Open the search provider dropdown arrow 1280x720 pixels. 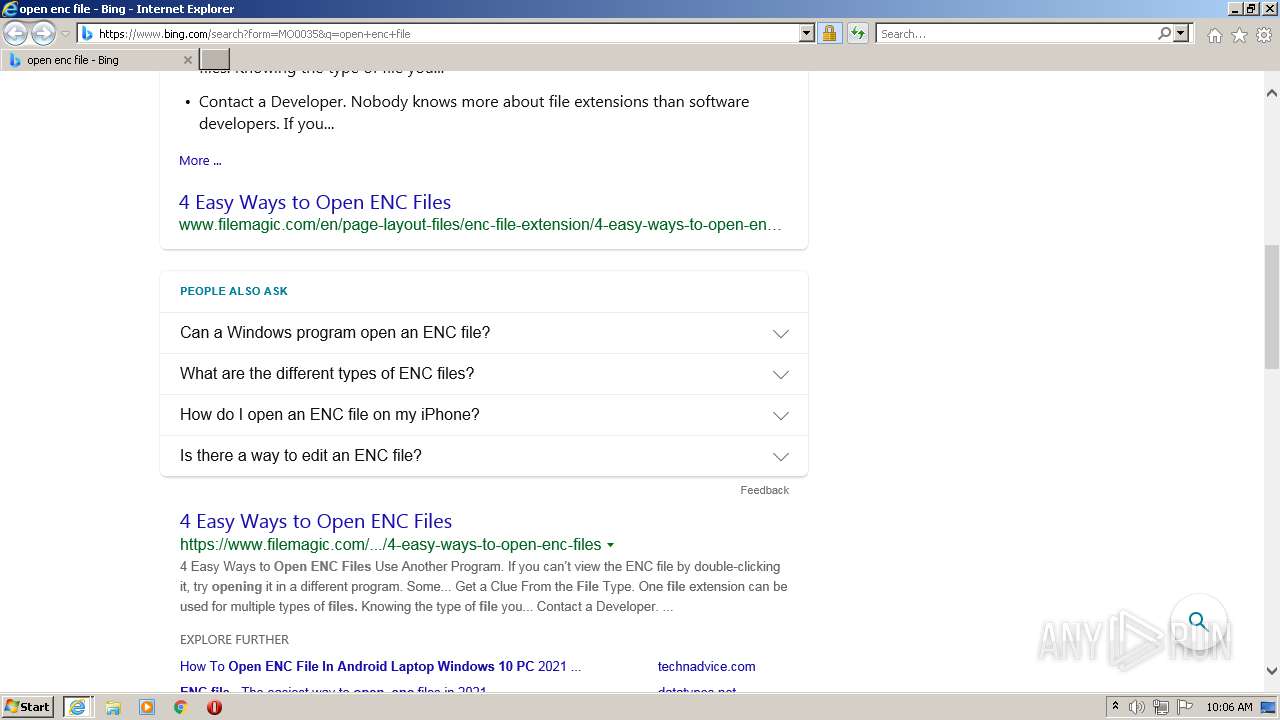1181,34
